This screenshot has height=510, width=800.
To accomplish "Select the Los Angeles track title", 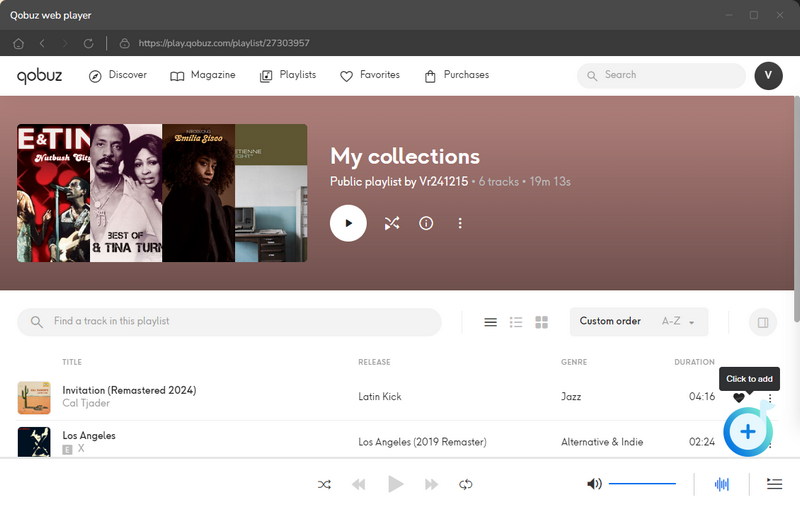I will point(89,436).
